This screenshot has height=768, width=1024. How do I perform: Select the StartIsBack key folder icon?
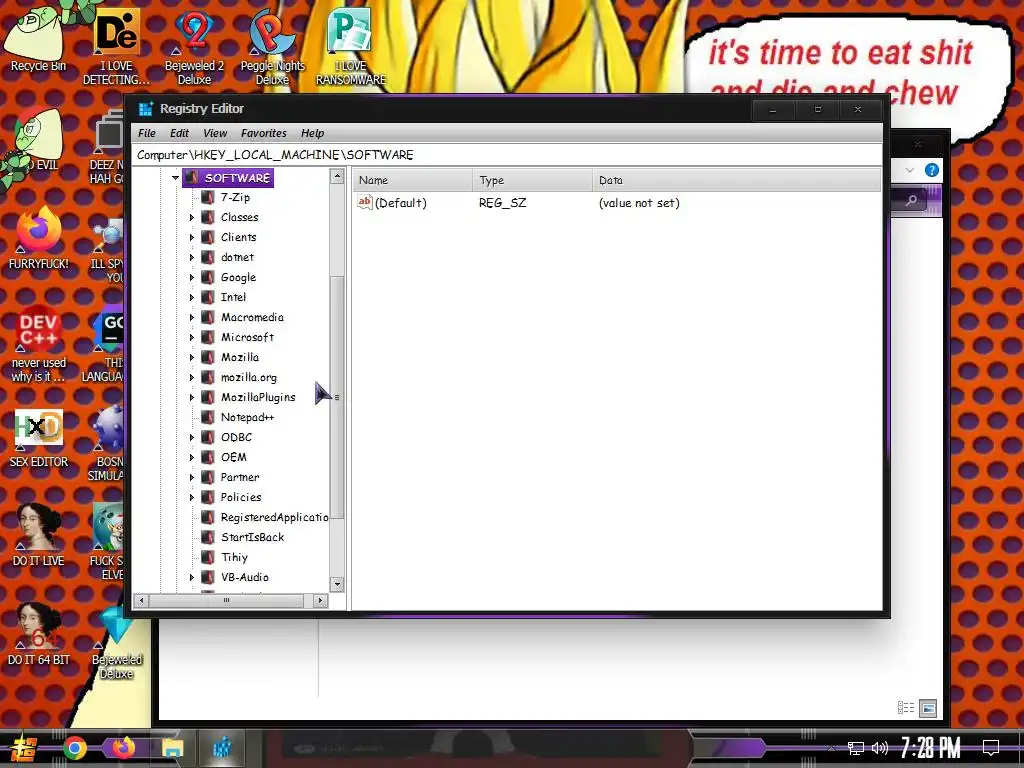tap(208, 537)
